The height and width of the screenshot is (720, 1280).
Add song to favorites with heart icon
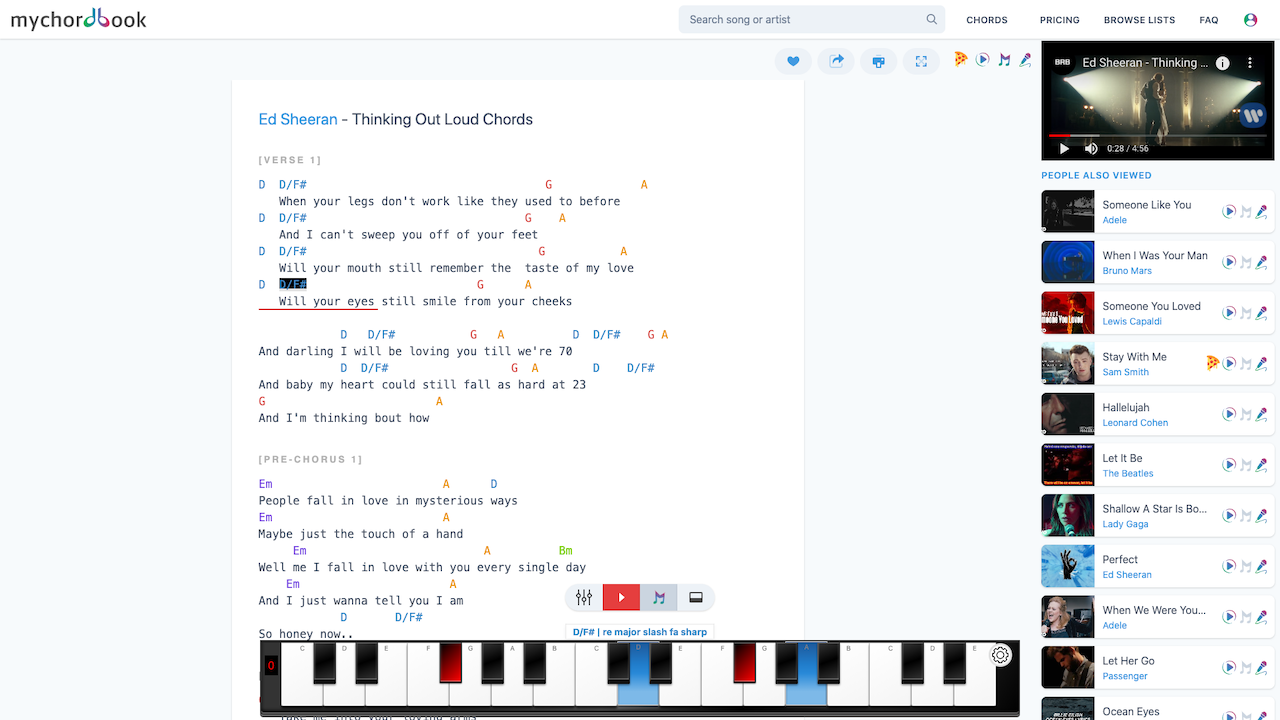793,61
